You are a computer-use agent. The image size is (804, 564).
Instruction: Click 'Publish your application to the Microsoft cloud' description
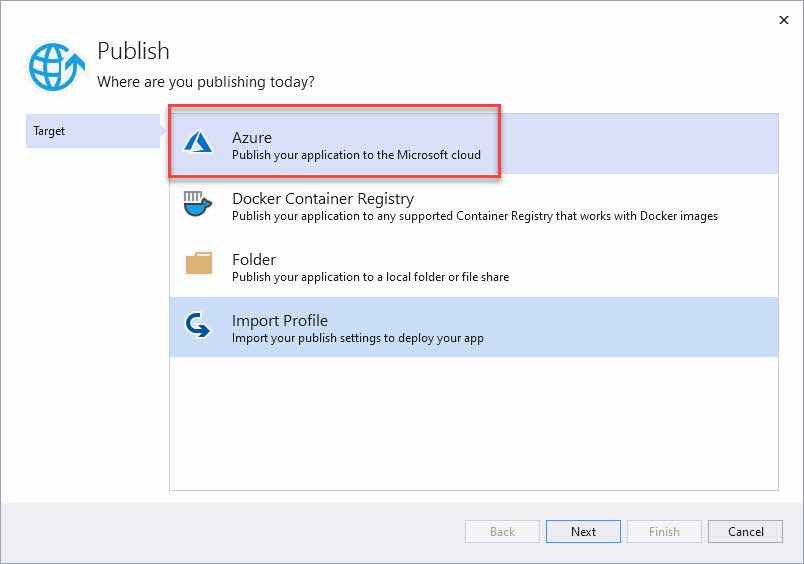click(356, 155)
